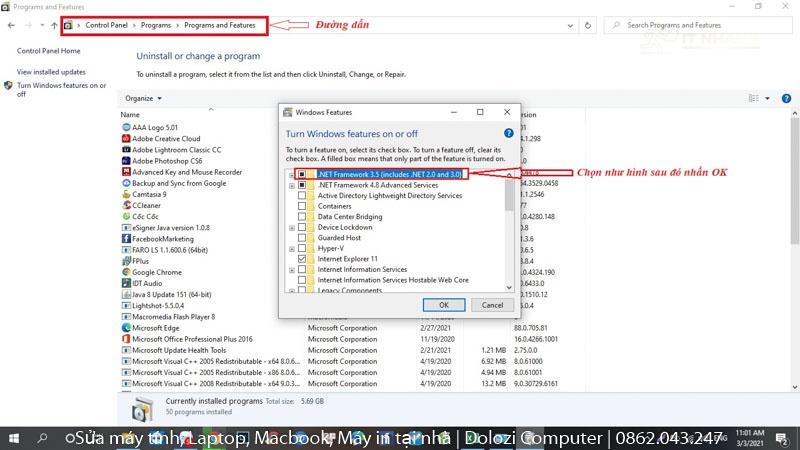The width and height of the screenshot is (800, 450).
Task: Open the address bar history dropdown
Action: (570, 26)
